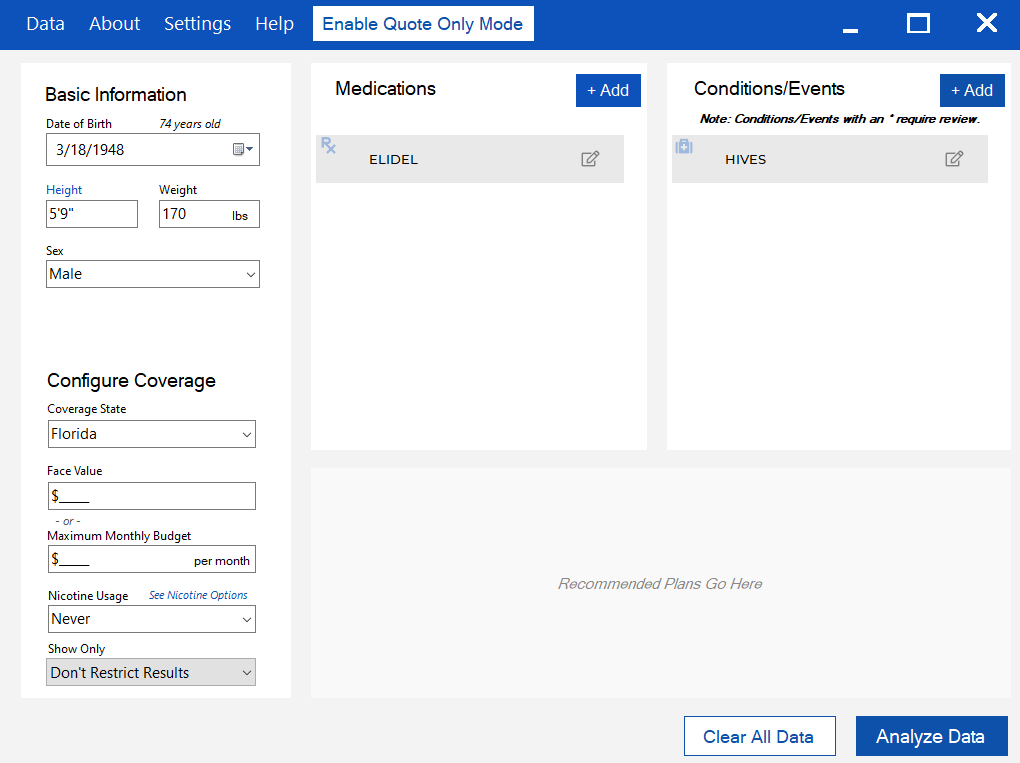The width and height of the screenshot is (1020, 763).
Task: Expand the Sex dropdown
Action: click(x=152, y=274)
